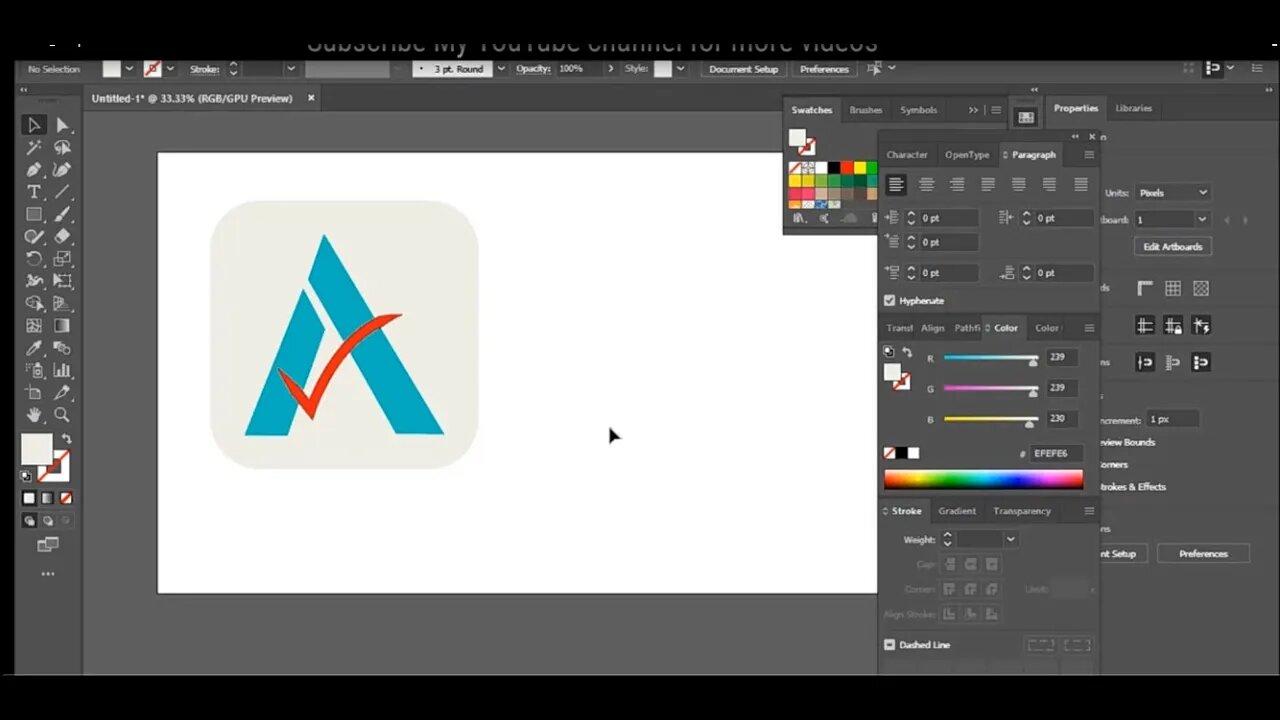Open the Character tab
The height and width of the screenshot is (720, 1280).
point(907,155)
